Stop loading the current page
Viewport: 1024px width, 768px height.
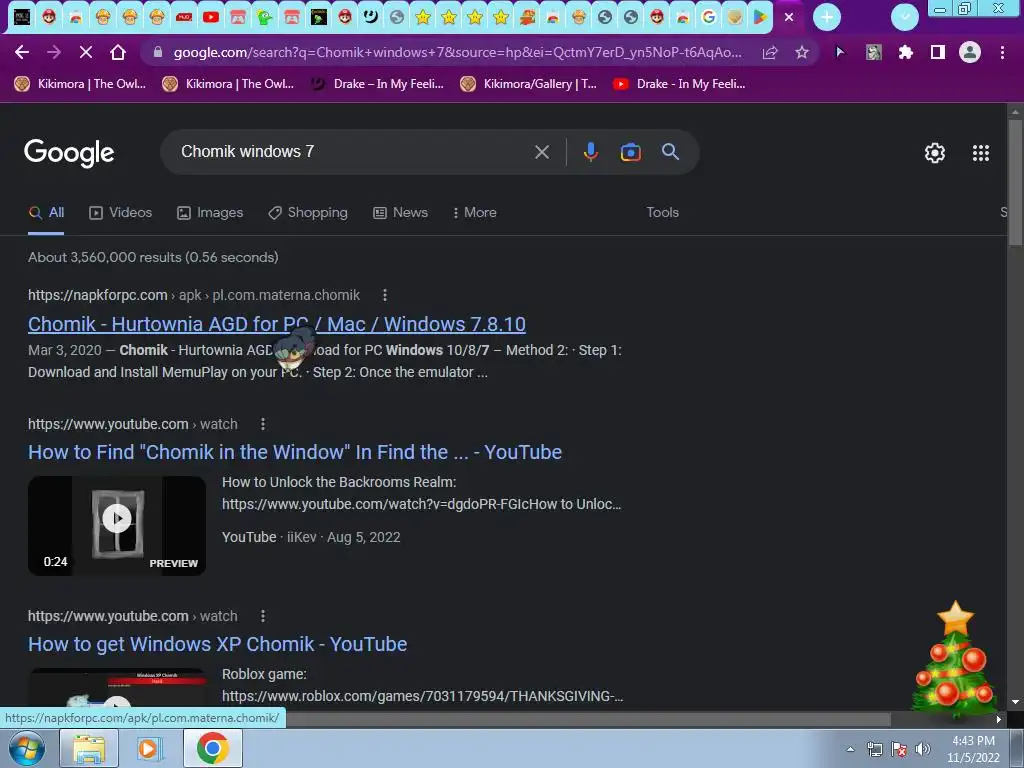86,52
